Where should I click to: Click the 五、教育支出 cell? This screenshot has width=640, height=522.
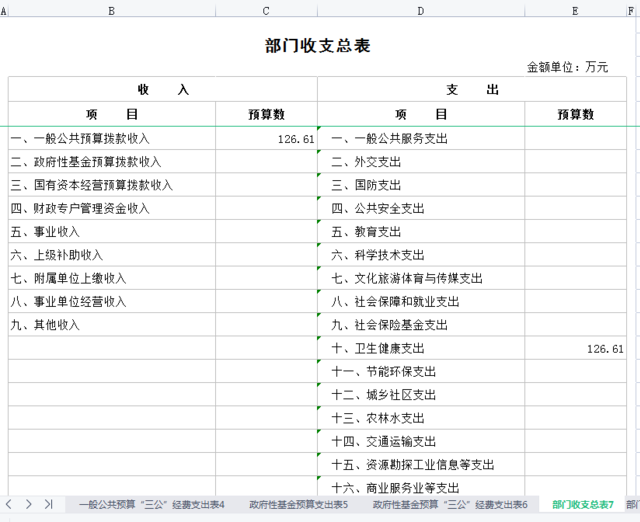click(x=420, y=232)
